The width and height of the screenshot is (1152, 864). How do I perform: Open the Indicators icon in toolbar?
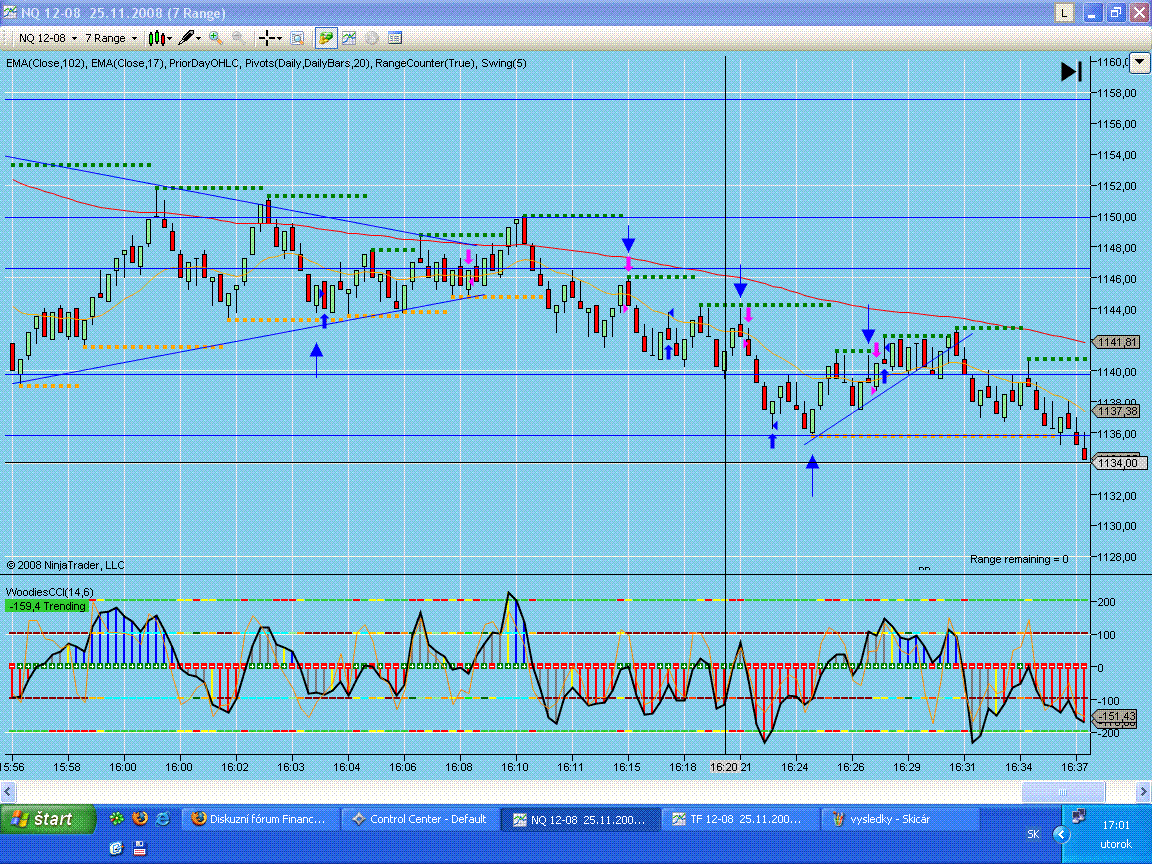(349, 38)
